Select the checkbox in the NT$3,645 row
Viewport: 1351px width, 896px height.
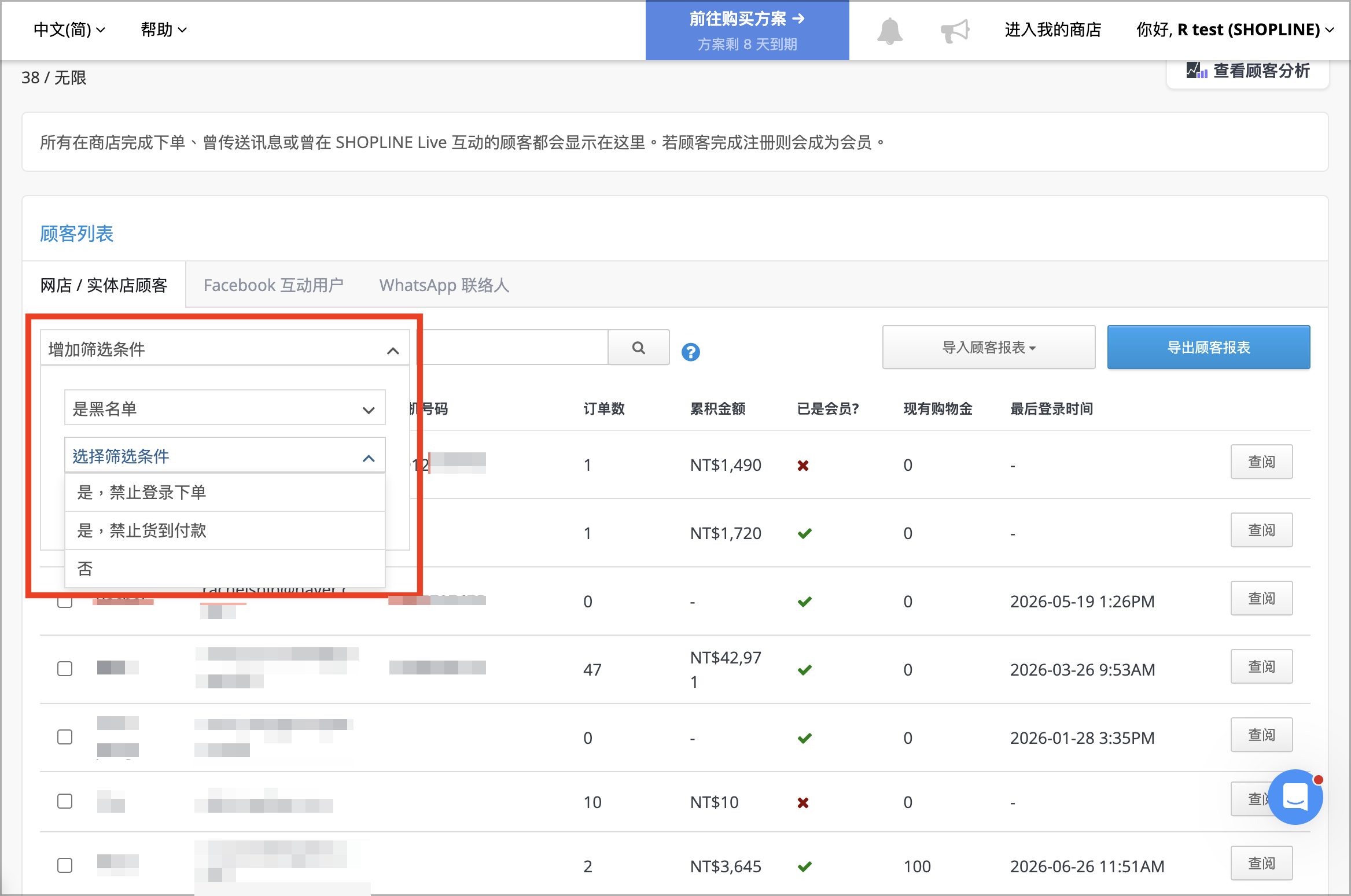(65, 865)
